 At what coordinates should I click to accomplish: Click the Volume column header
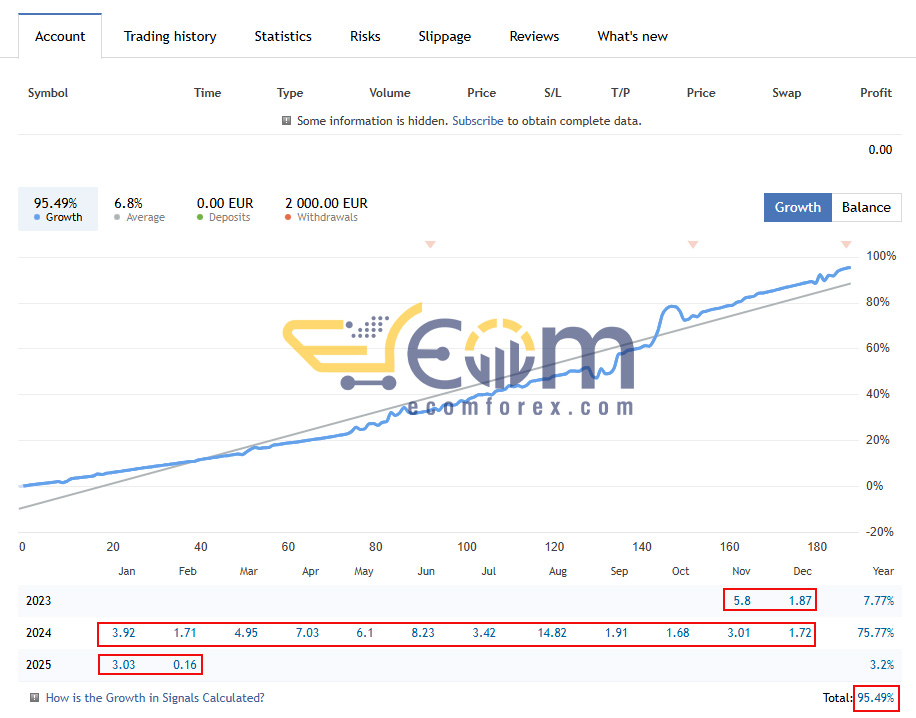(x=390, y=93)
